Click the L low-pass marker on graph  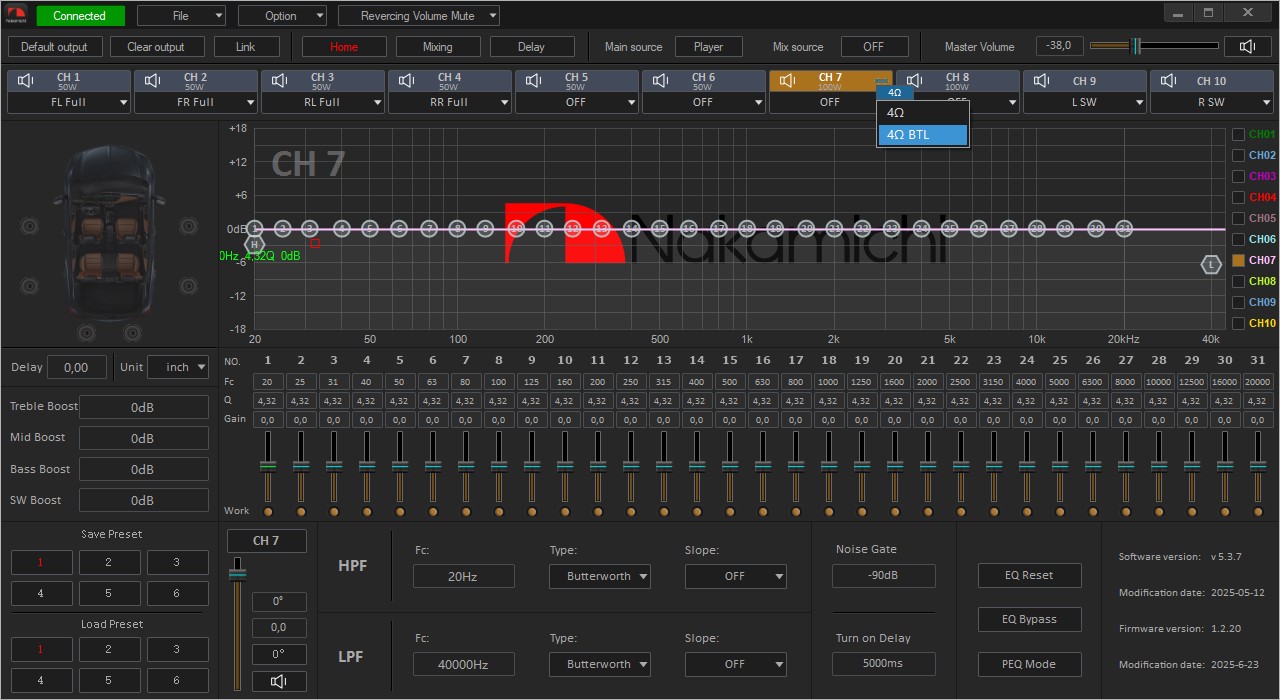[x=1211, y=264]
